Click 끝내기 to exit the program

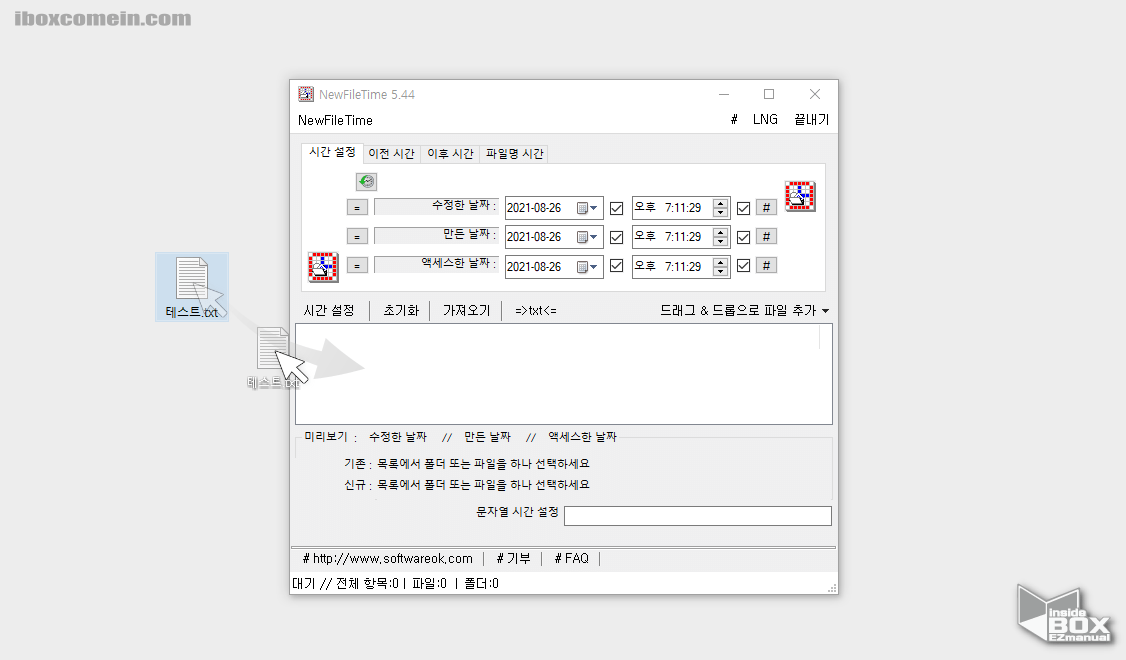click(811, 120)
